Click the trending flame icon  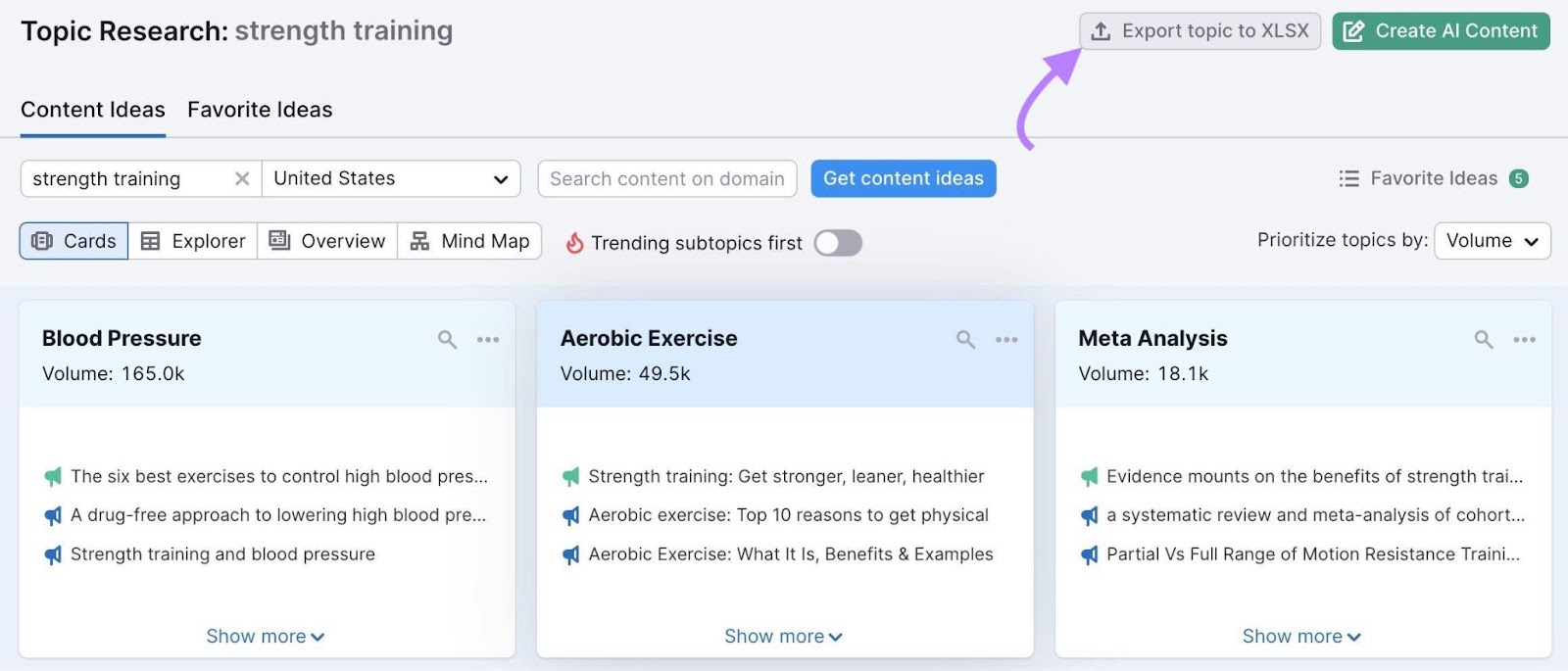pyautogui.click(x=575, y=242)
